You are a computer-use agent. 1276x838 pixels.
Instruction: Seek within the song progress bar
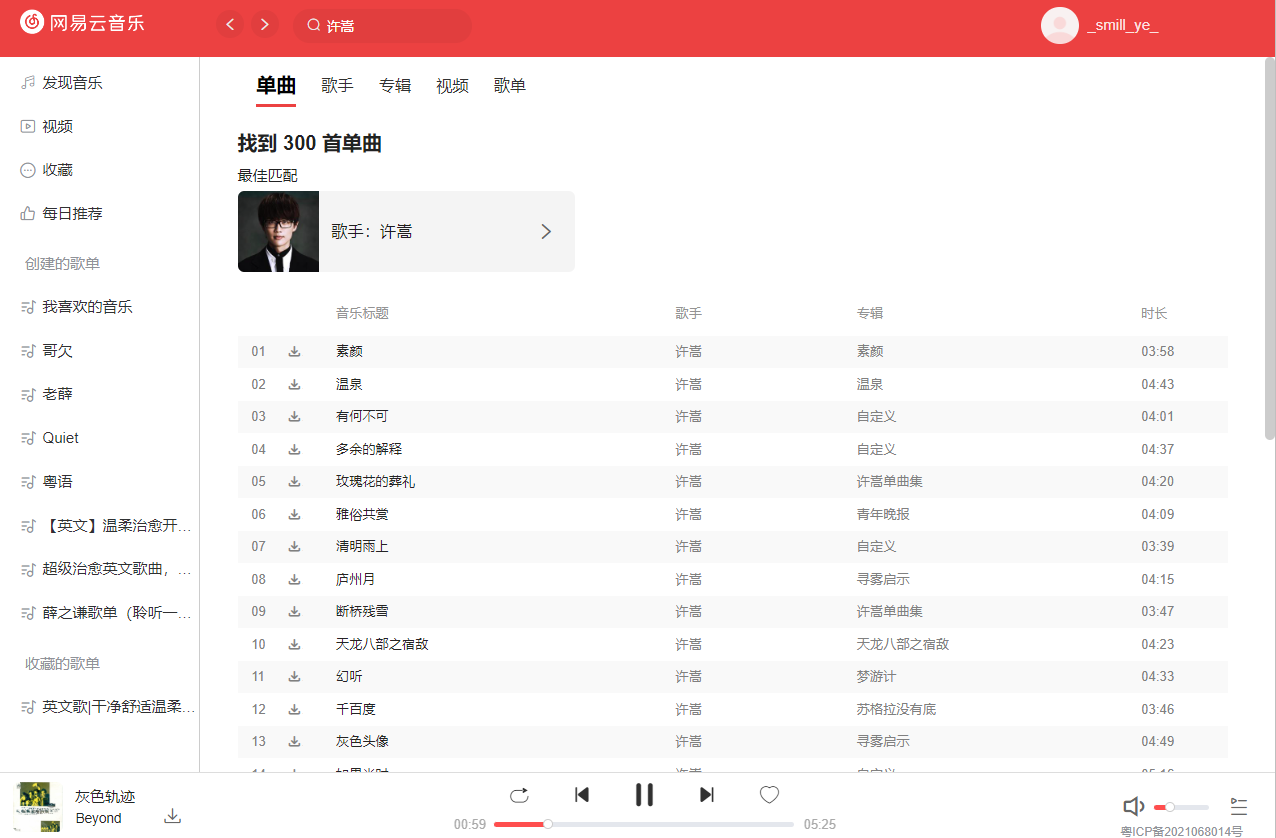pos(644,824)
